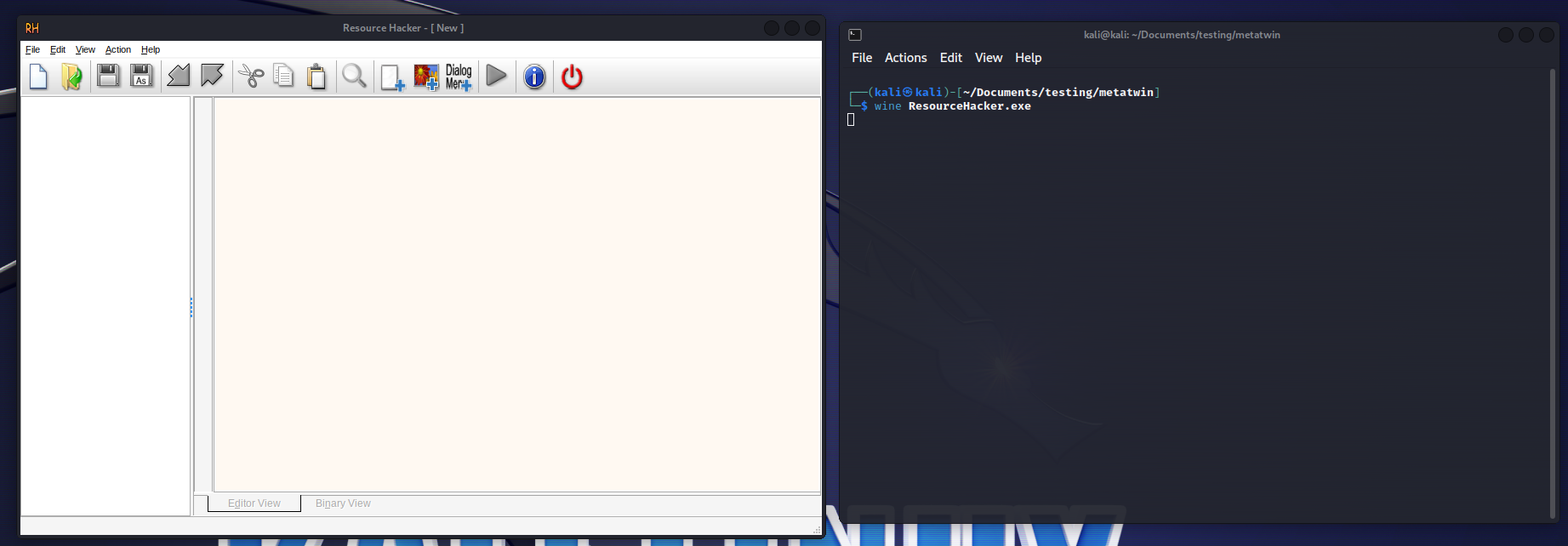Viewport: 1568px width, 546px height.
Task: Click the Compile play arrow icon
Action: coord(497,77)
